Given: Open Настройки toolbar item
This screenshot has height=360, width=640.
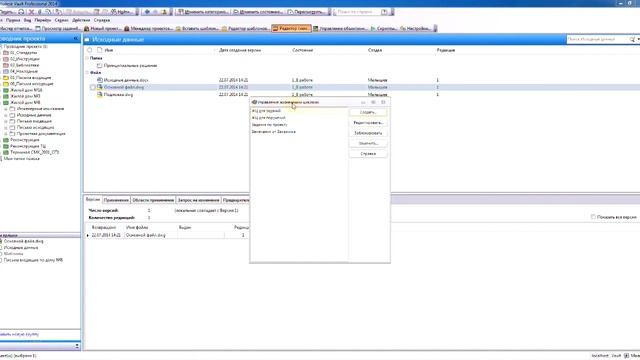Looking at the screenshot, I should point(415,29).
